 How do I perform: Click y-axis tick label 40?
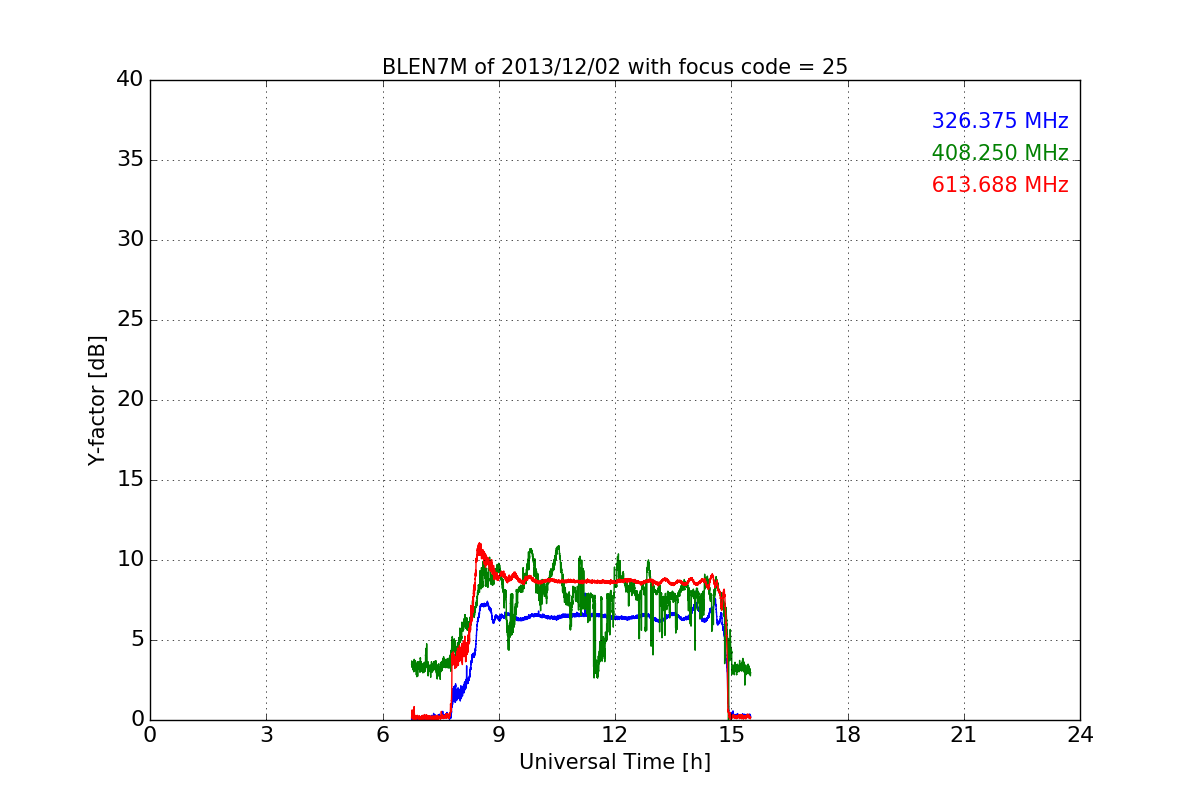[130, 80]
